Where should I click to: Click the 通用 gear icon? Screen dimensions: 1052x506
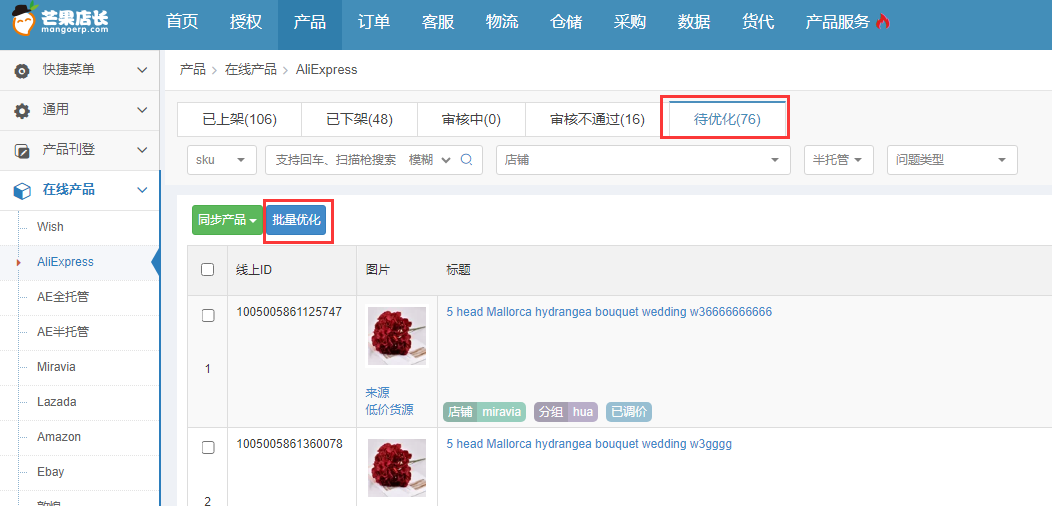tap(22, 111)
